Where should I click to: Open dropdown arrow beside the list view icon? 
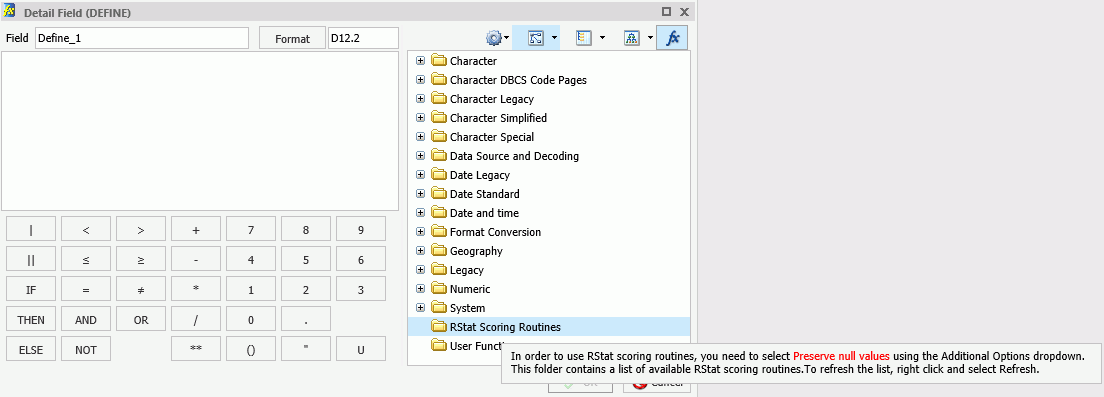[x=602, y=39]
